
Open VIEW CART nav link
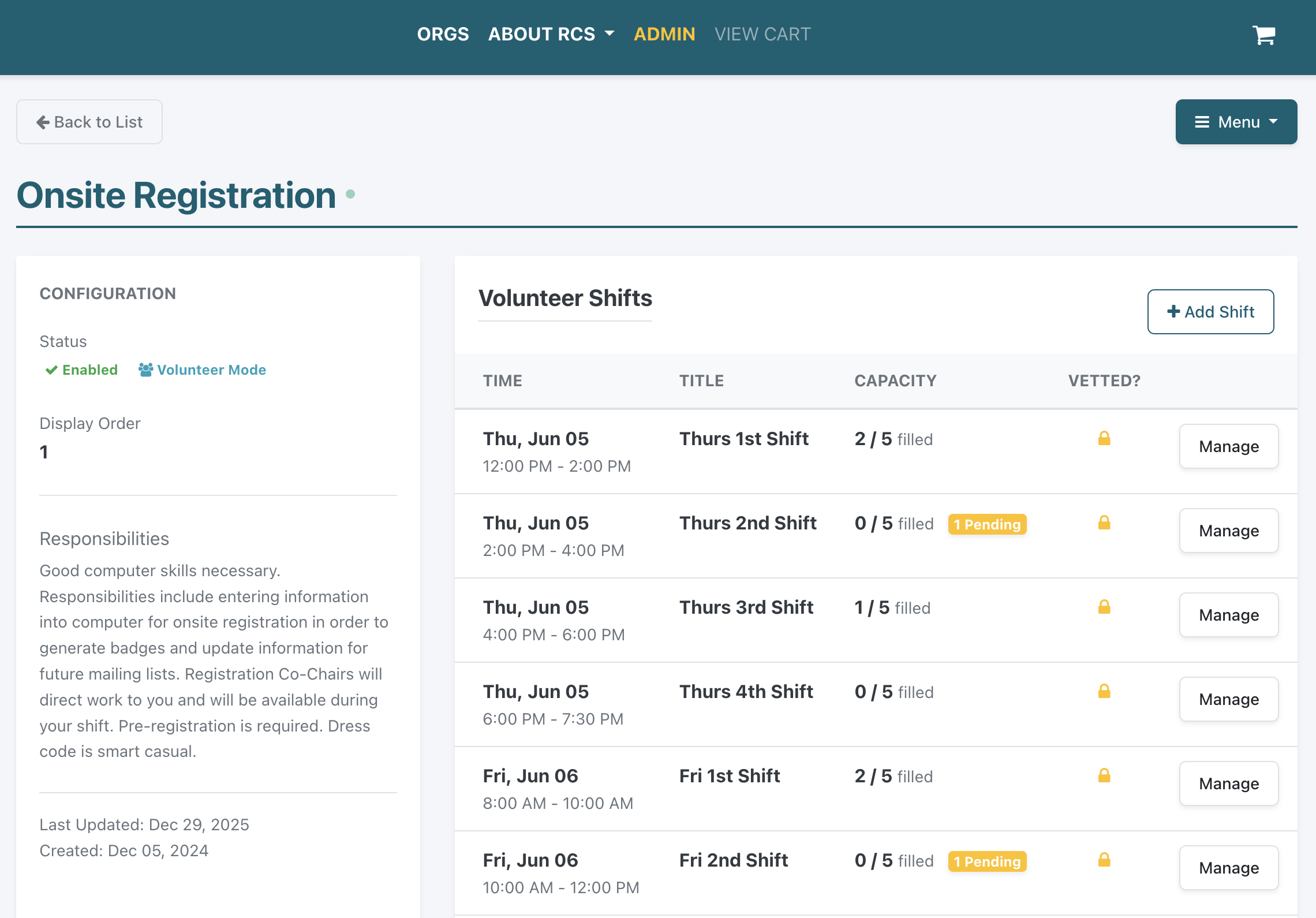(762, 34)
